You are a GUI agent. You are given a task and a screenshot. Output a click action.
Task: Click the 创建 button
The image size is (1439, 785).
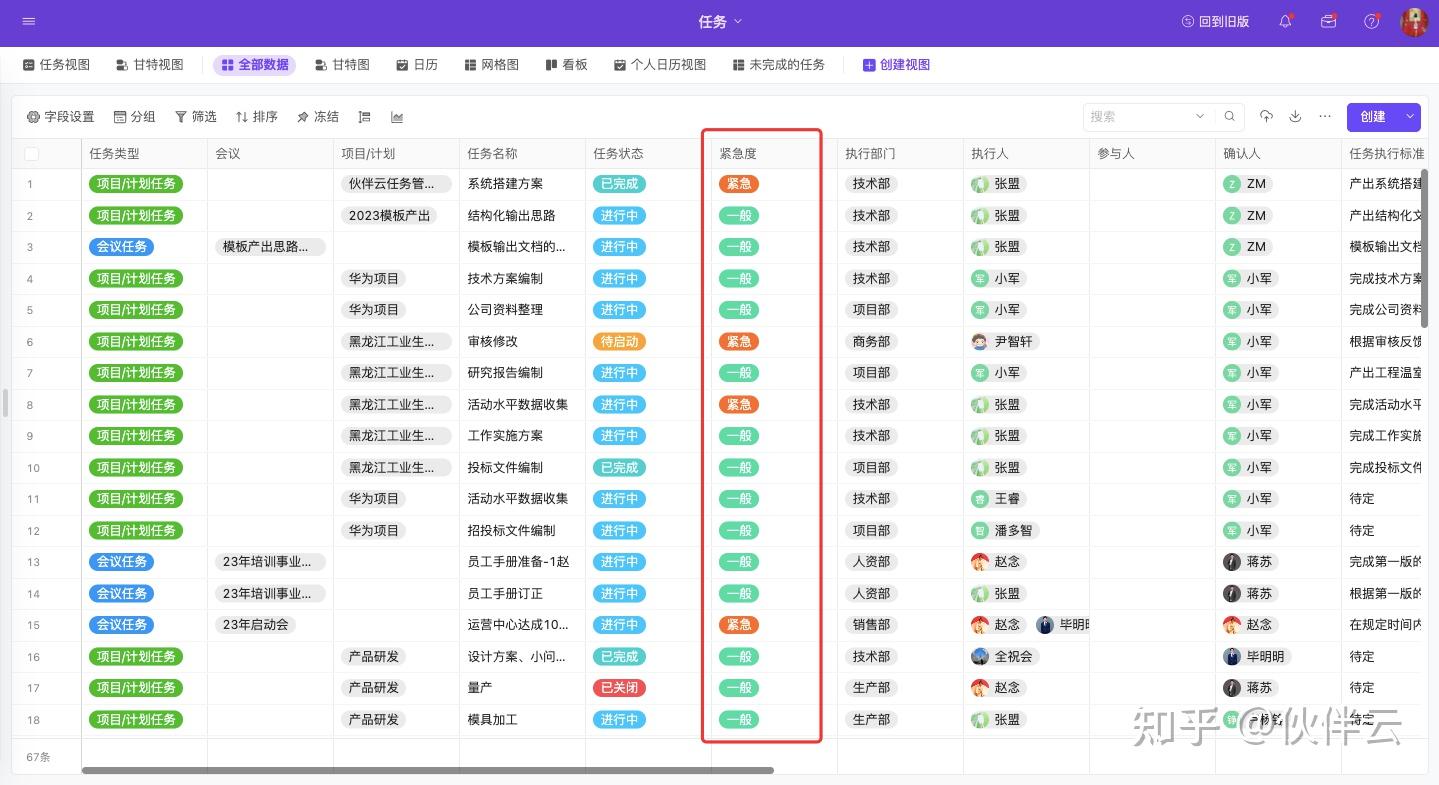coord(1373,117)
